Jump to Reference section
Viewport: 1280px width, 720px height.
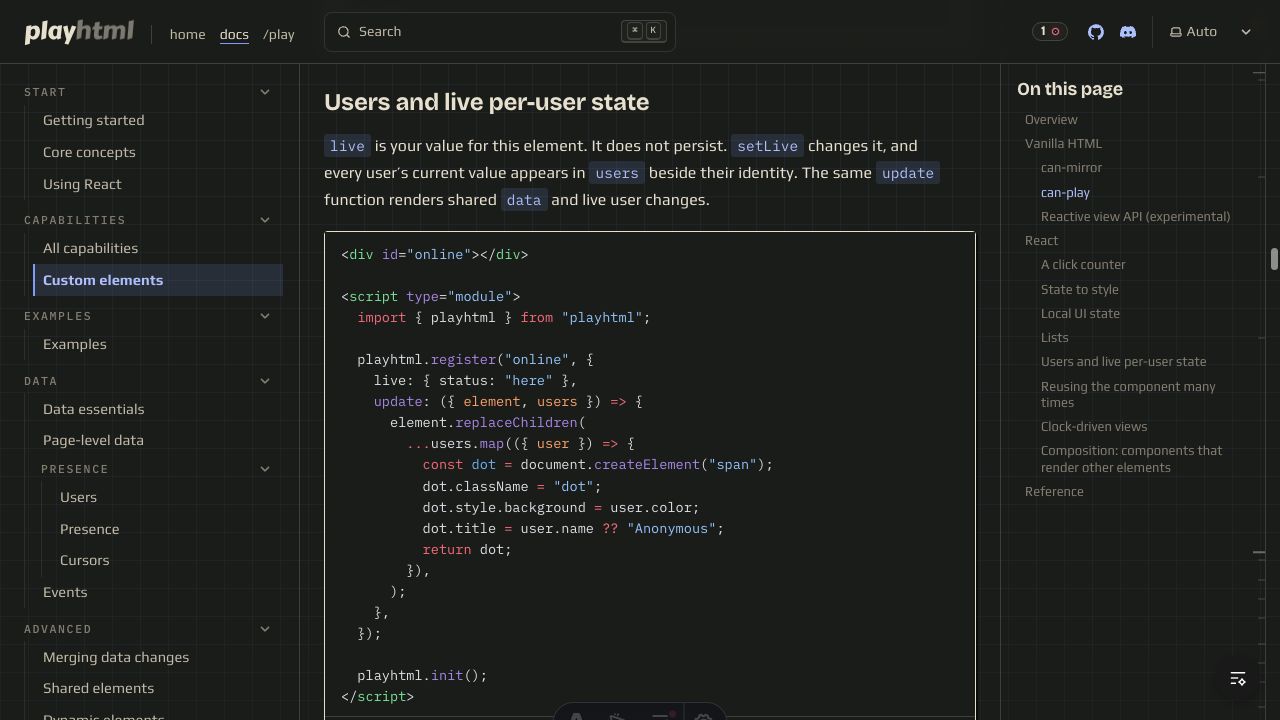pyautogui.click(x=1054, y=491)
